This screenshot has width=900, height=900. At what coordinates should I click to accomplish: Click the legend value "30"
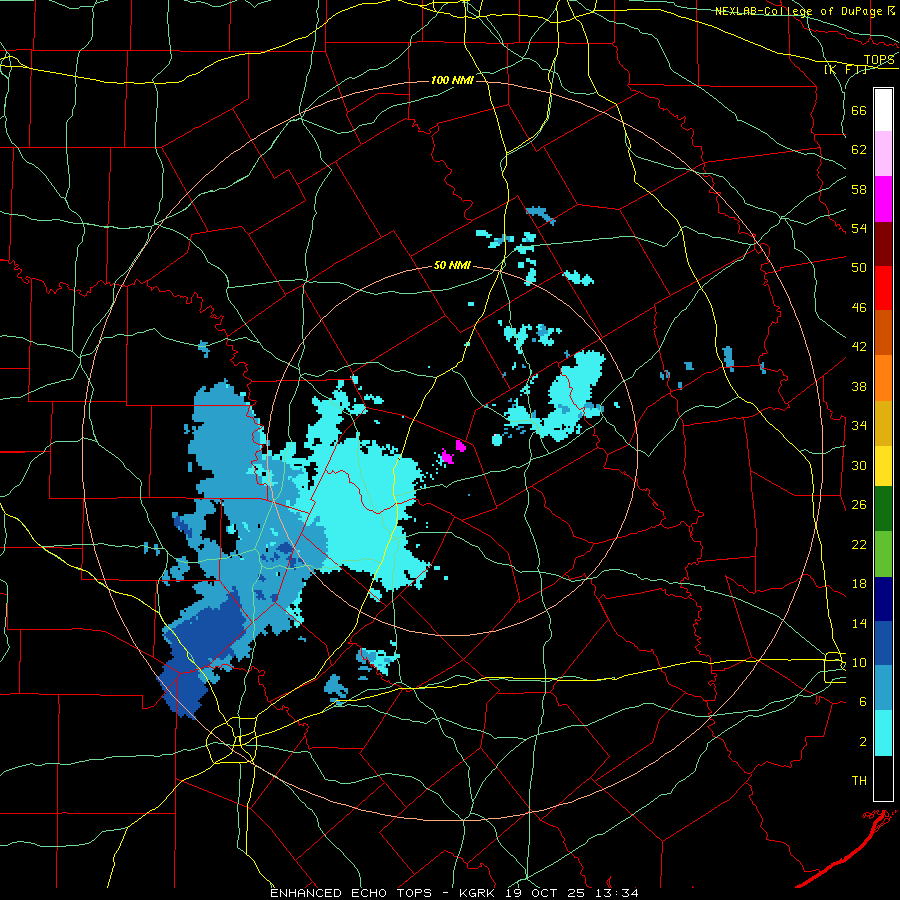pyautogui.click(x=859, y=465)
